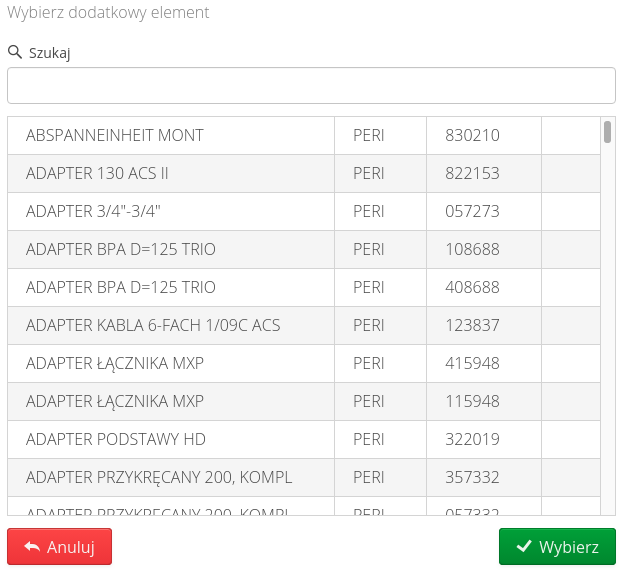Image resolution: width=623 pixels, height=581 pixels.
Task: Pick the ADAPTER KABLA 6-FACH 1/09C ACS row
Action: (x=153, y=325)
